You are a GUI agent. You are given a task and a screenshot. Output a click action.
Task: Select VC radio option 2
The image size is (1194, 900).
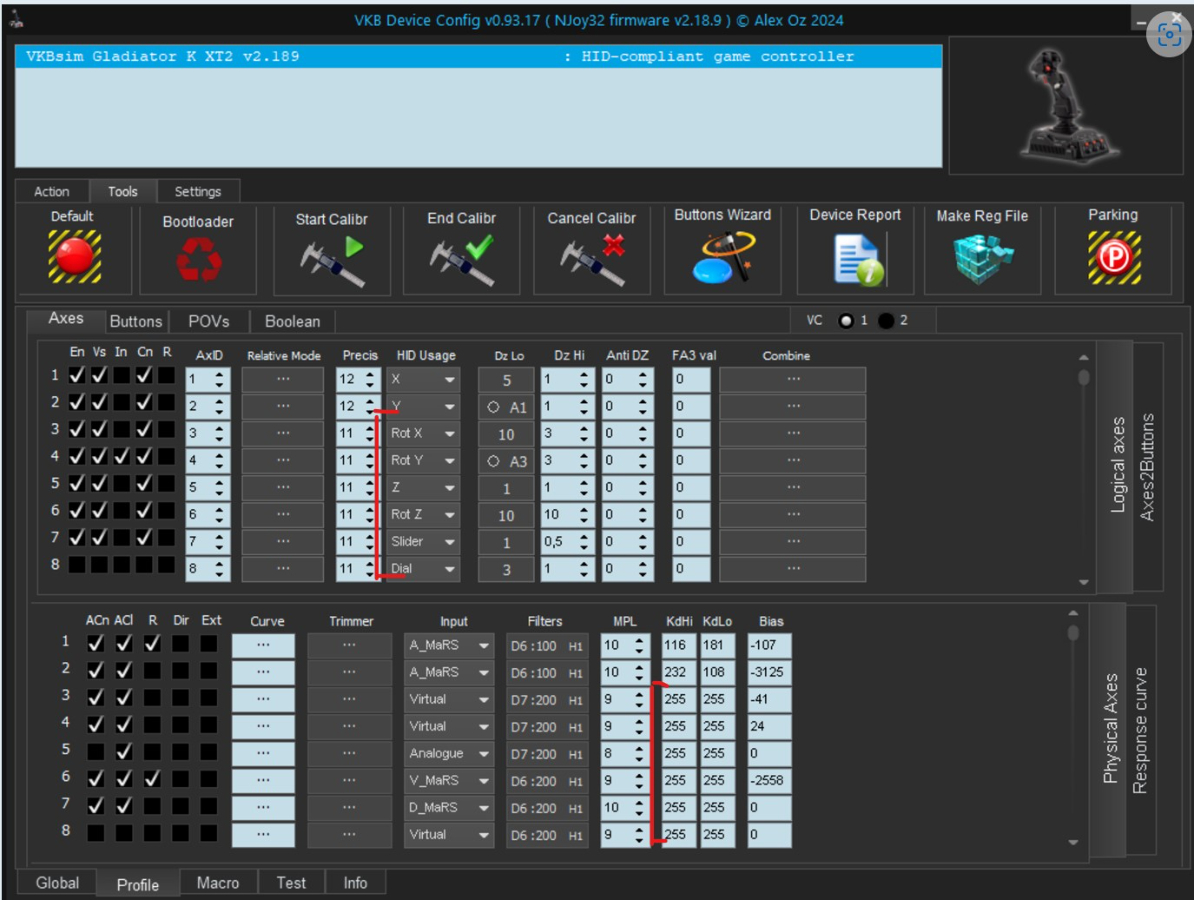click(886, 321)
